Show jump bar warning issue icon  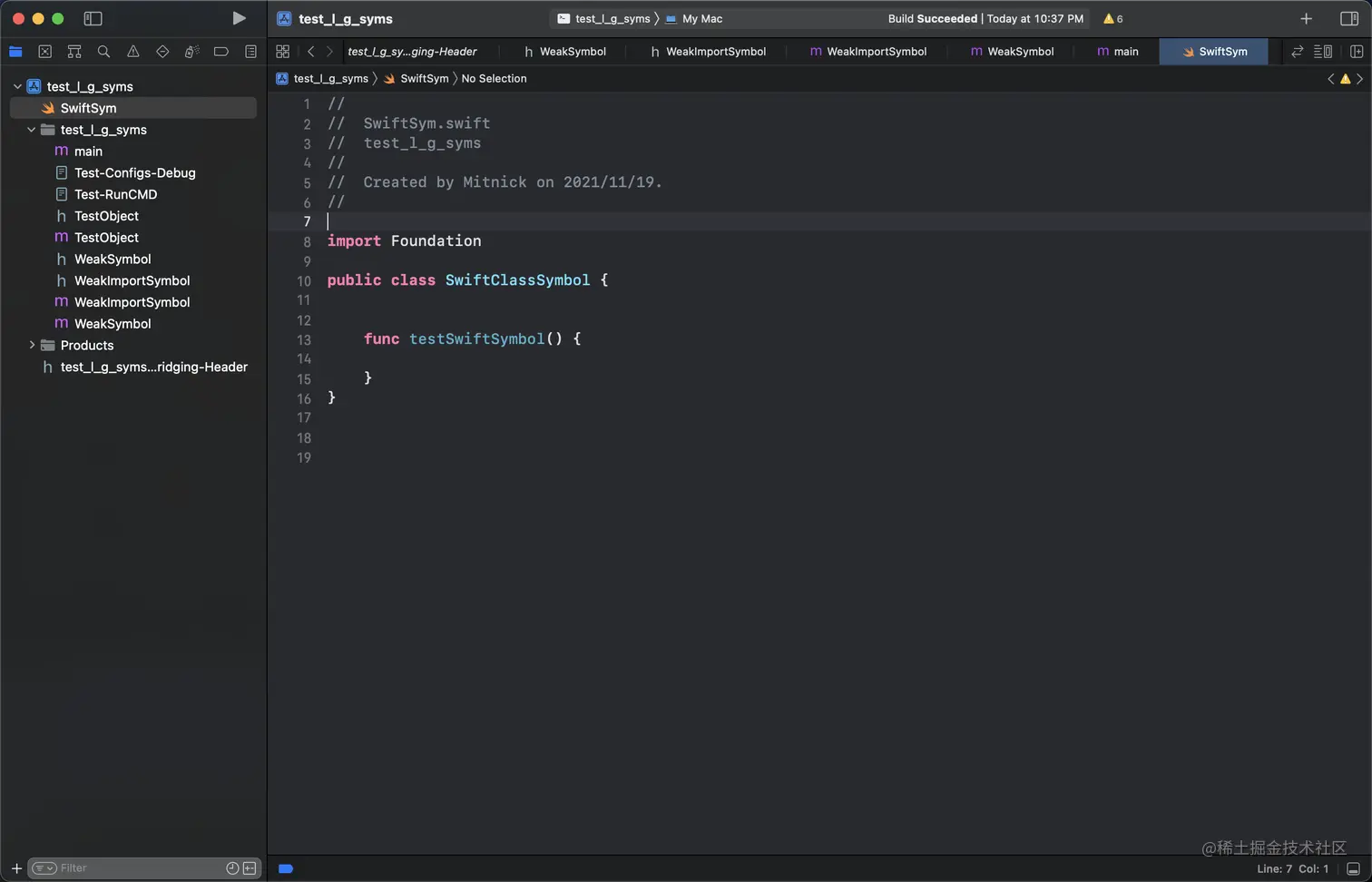click(x=1346, y=79)
